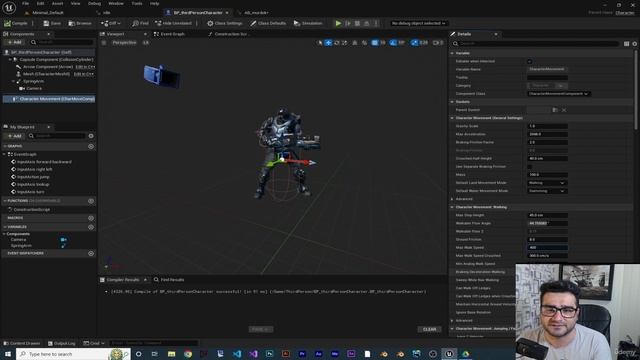
Task: Toggle viewport rotation snapping icon
Action: 393,42
